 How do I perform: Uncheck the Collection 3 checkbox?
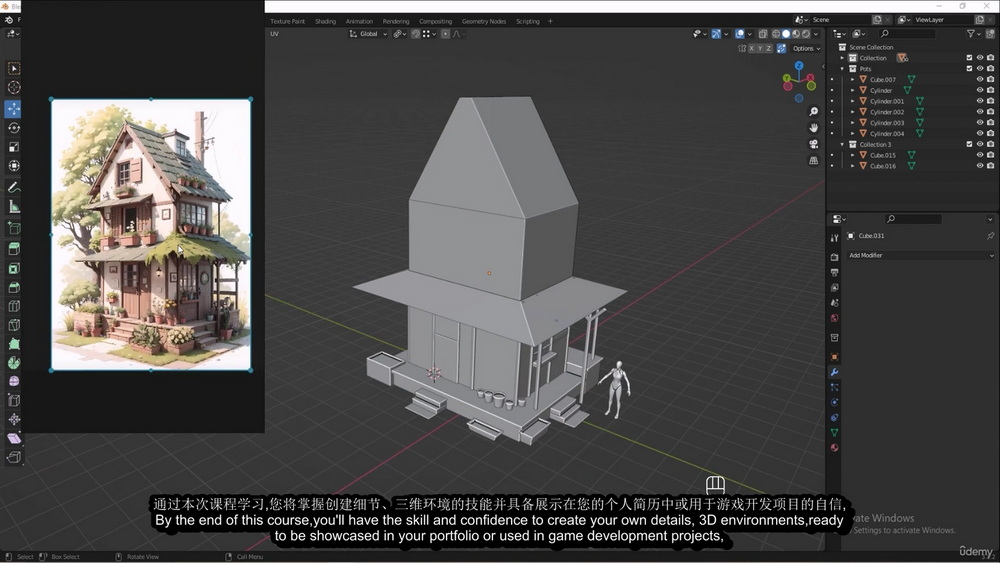[969, 144]
